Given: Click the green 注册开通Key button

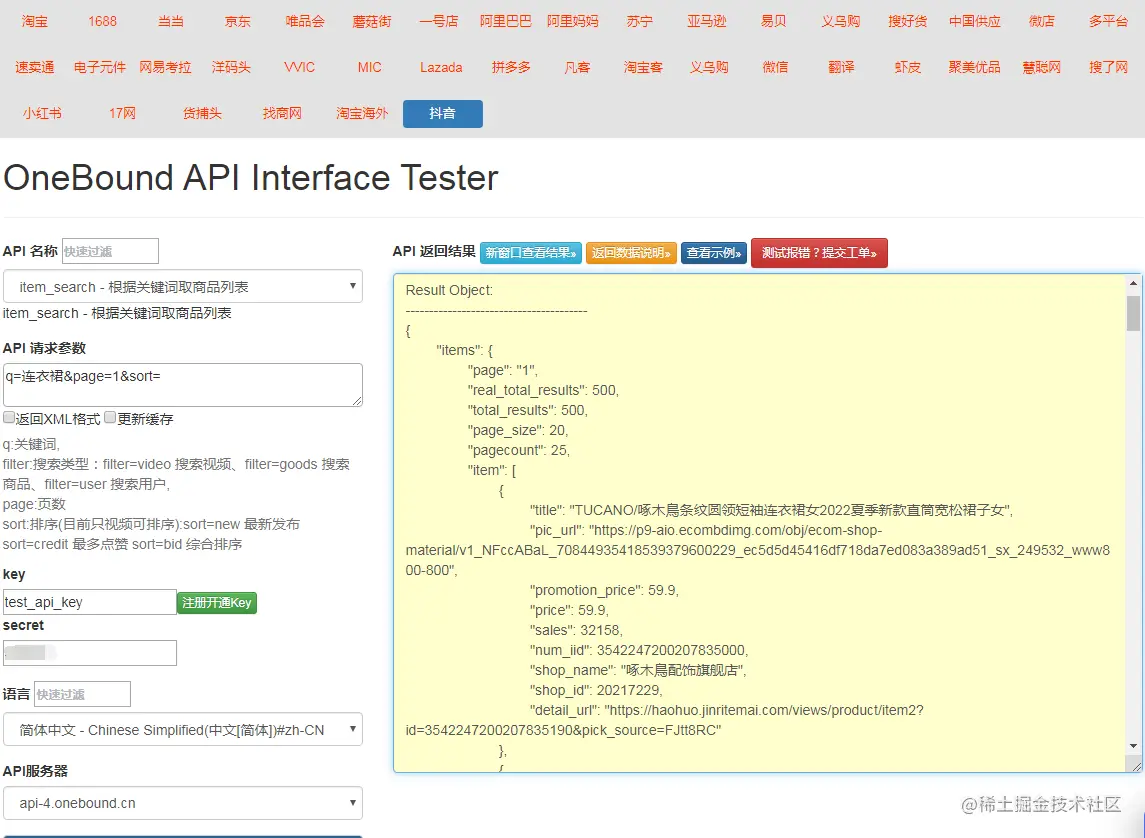Looking at the screenshot, I should point(217,602).
